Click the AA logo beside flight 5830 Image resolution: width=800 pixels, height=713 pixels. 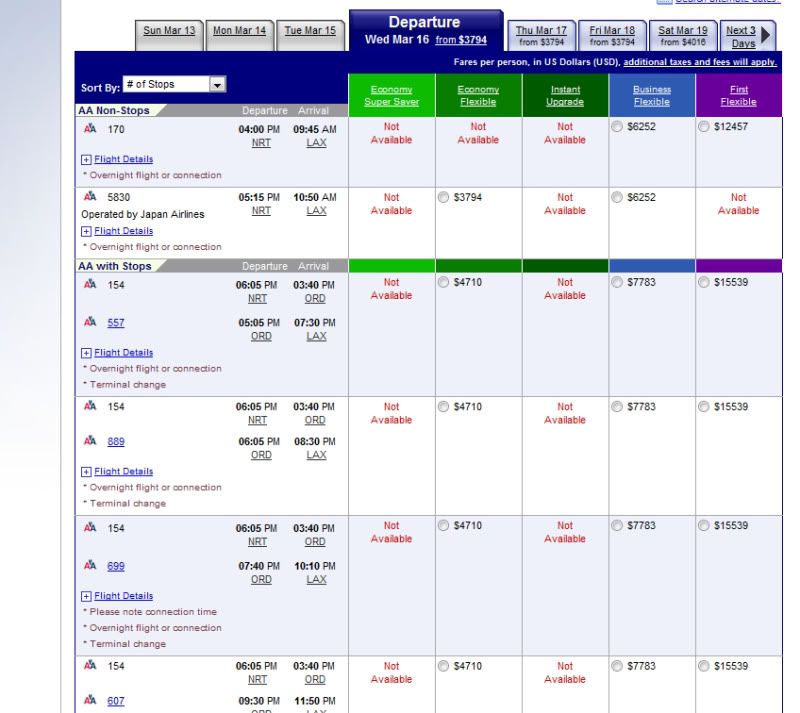tap(90, 198)
